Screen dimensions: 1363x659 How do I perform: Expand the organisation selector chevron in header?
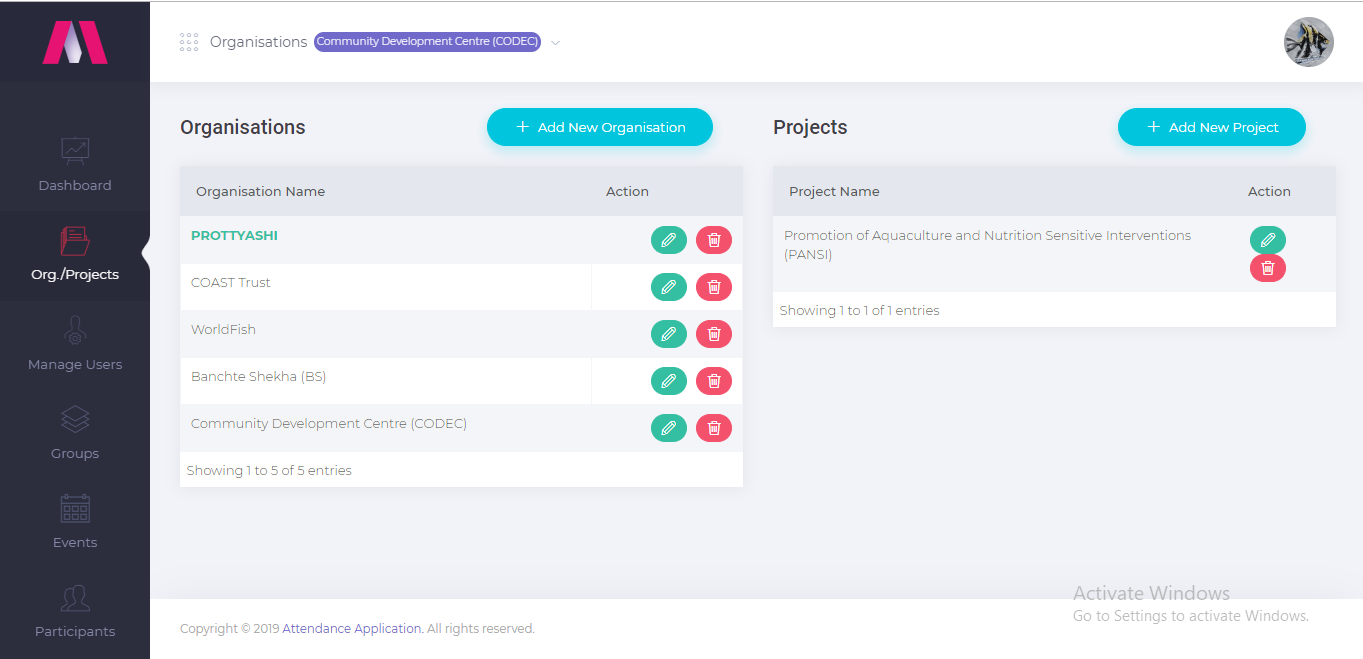click(x=556, y=43)
